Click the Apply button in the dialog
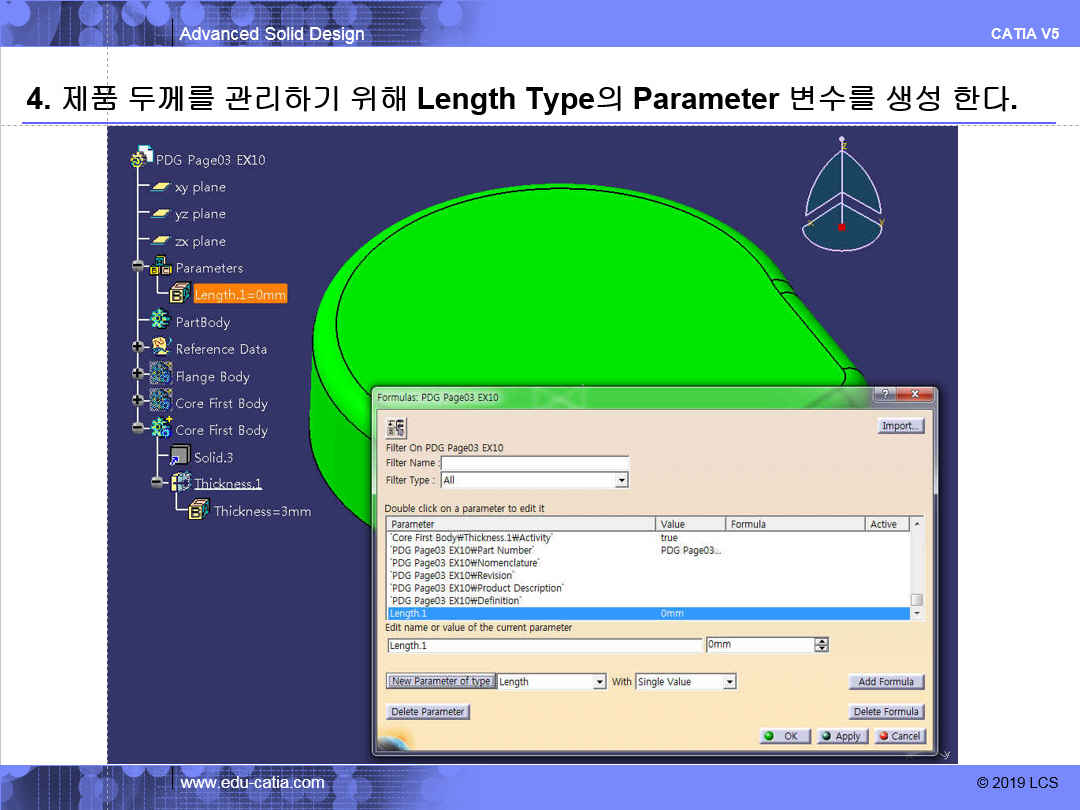The width and height of the screenshot is (1080, 810). click(841, 736)
